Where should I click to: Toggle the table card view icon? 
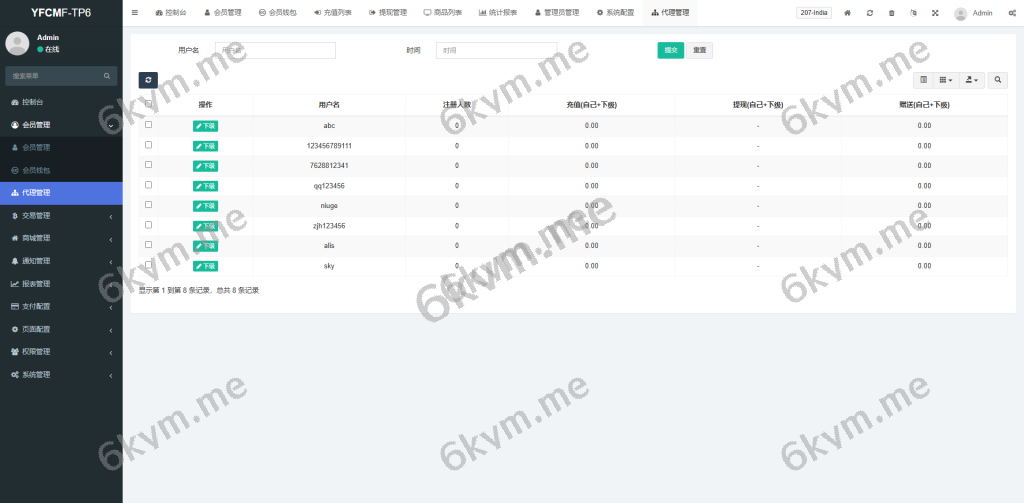point(923,80)
